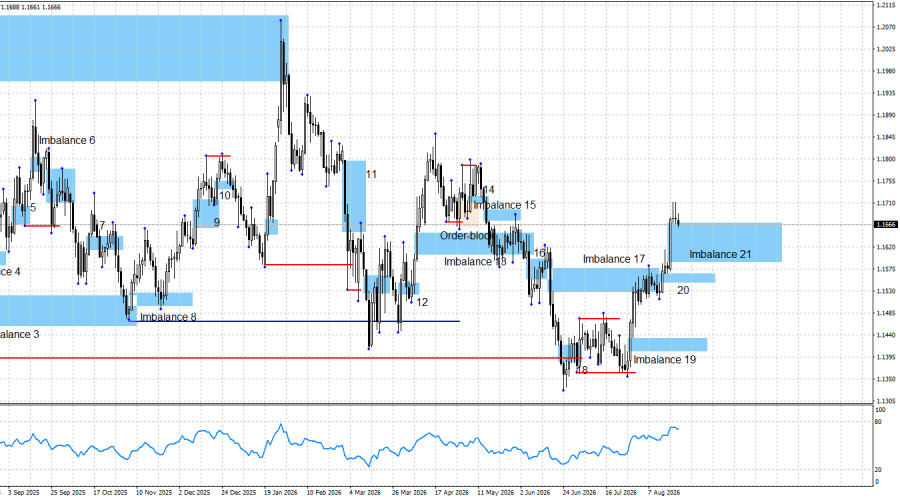
Task: Click price axis value 1.2115
Action: pyautogui.click(x=886, y=5)
